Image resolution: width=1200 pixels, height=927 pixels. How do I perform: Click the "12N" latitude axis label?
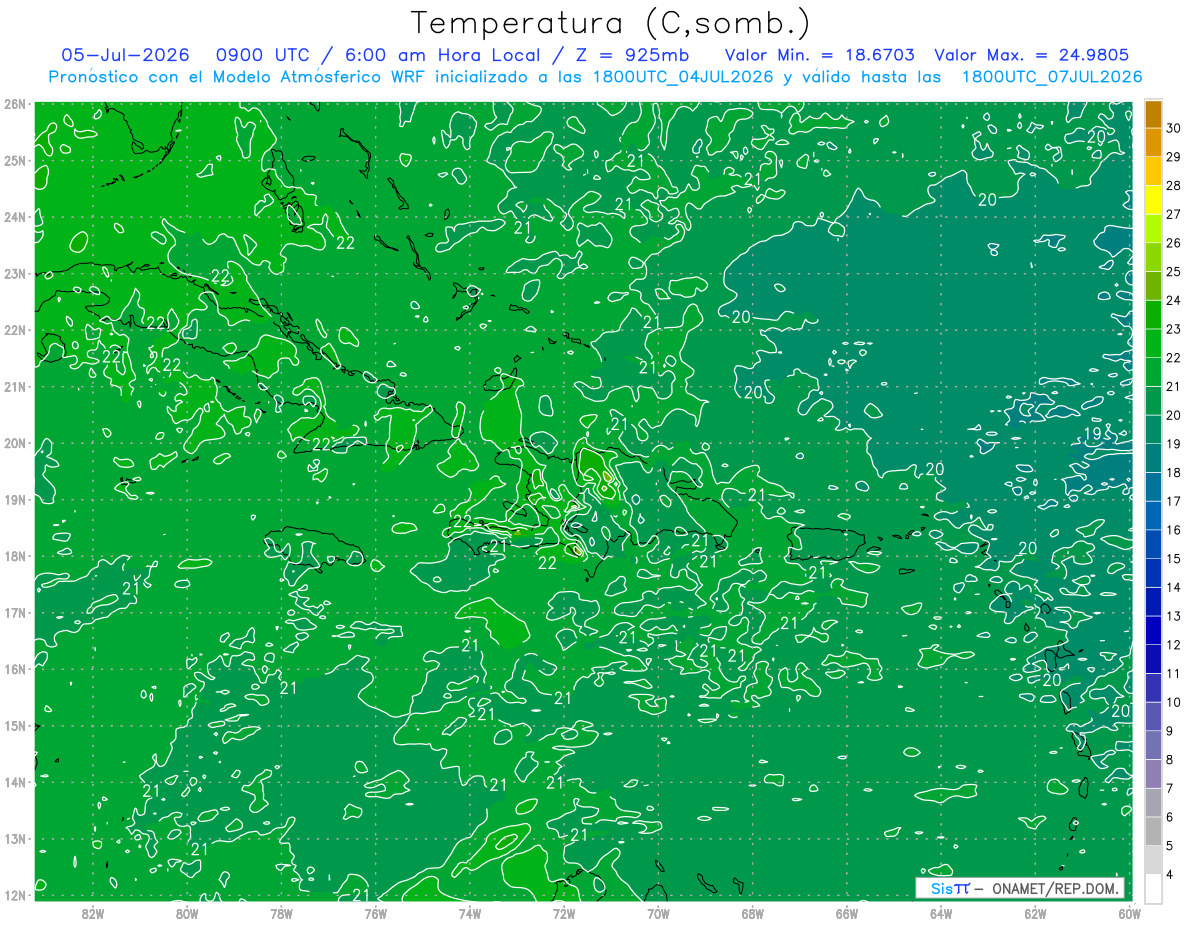point(15,895)
